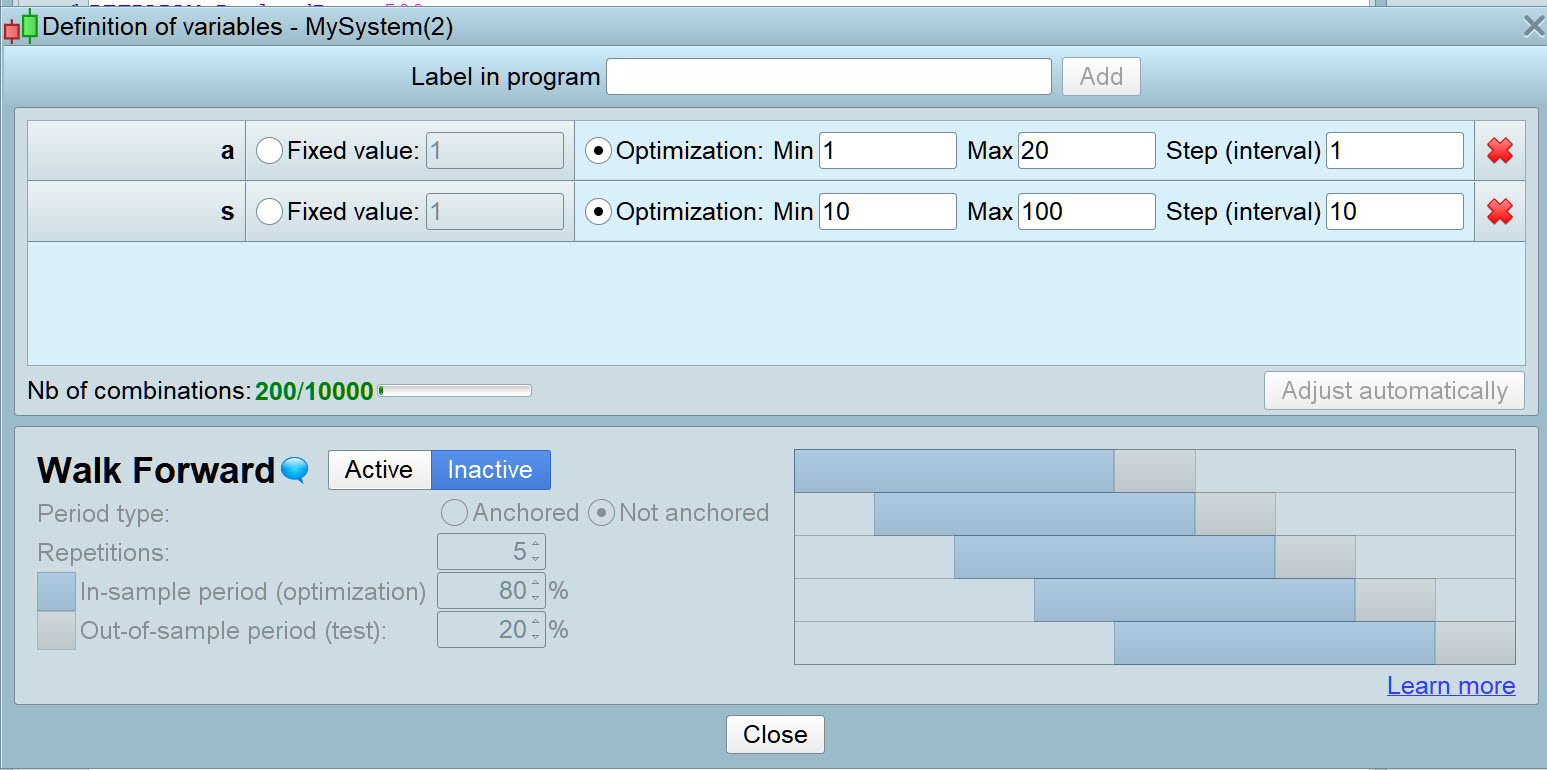Switch Walk Forward to Inactive
Screen dimensions: 1547x770
(x=490, y=470)
